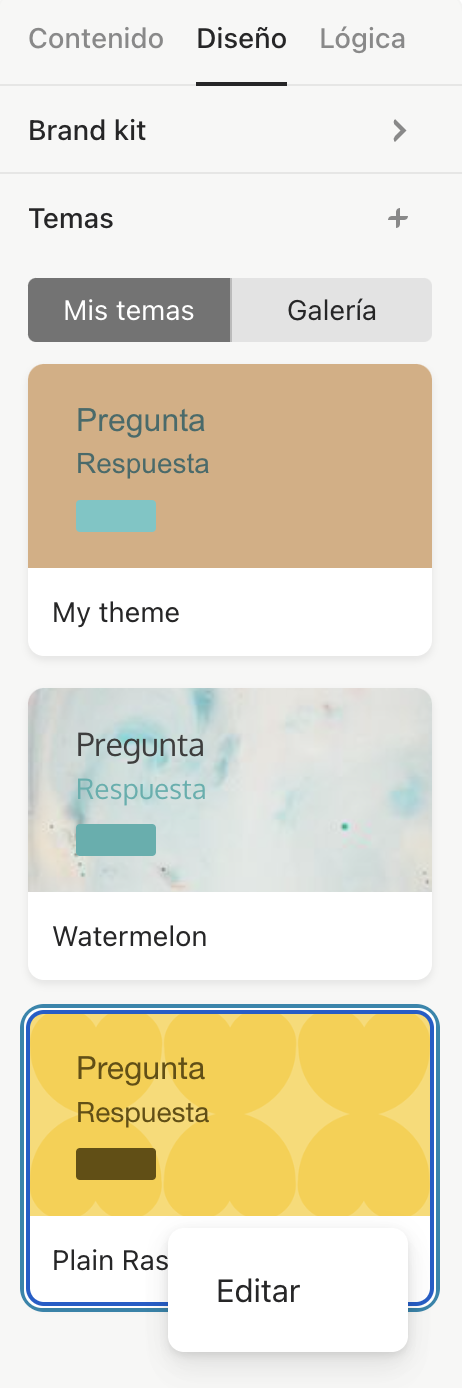Click the My theme name label
This screenshot has height=1388, width=462.
coord(116,612)
